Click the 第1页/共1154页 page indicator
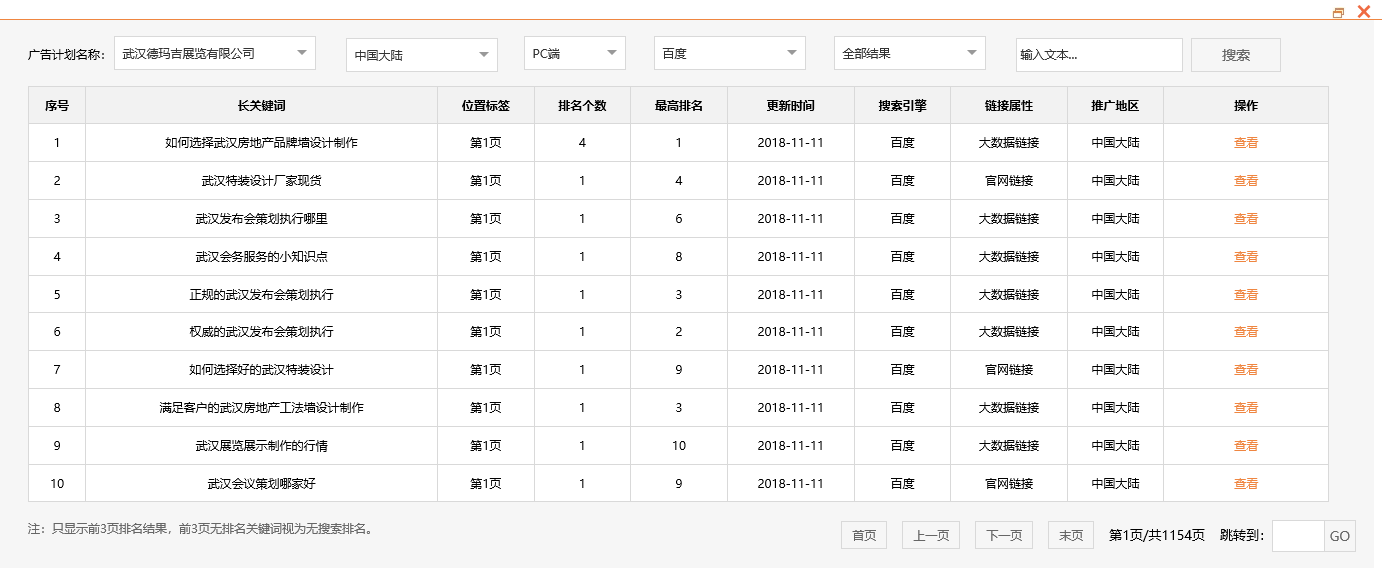The width and height of the screenshot is (1382, 568). [1157, 535]
